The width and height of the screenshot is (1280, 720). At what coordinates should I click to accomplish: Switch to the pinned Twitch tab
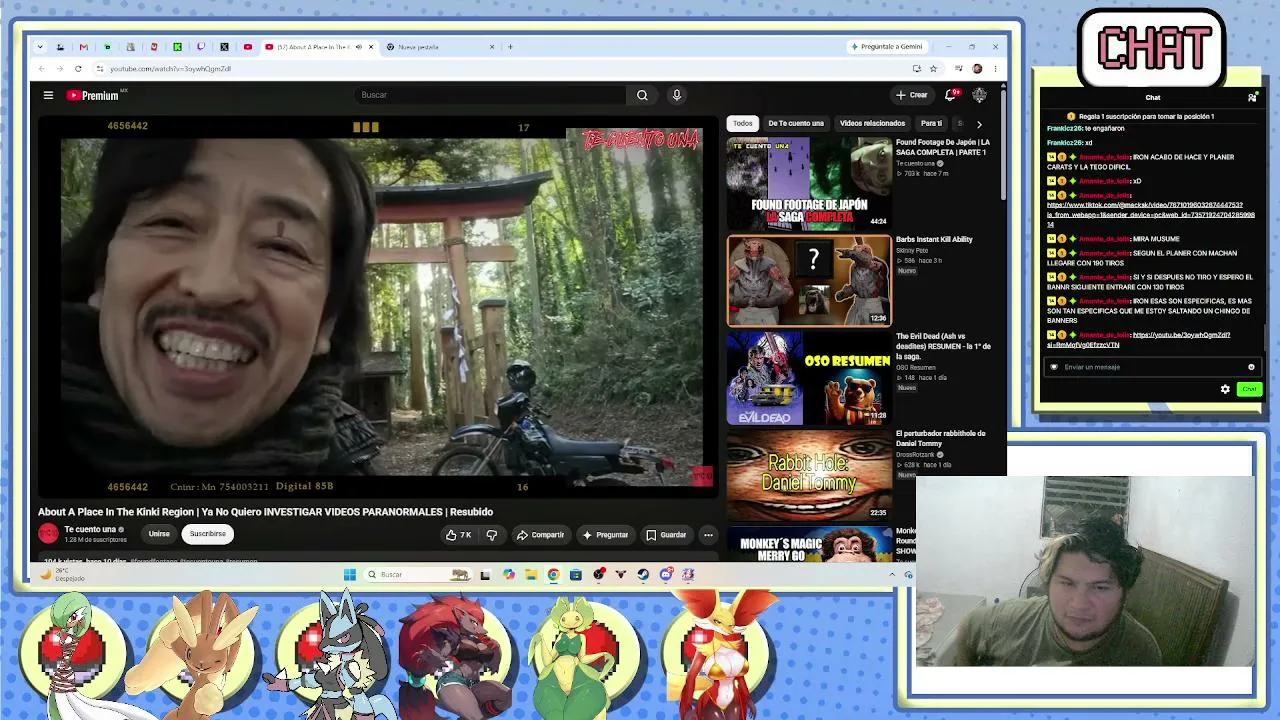click(x=201, y=47)
